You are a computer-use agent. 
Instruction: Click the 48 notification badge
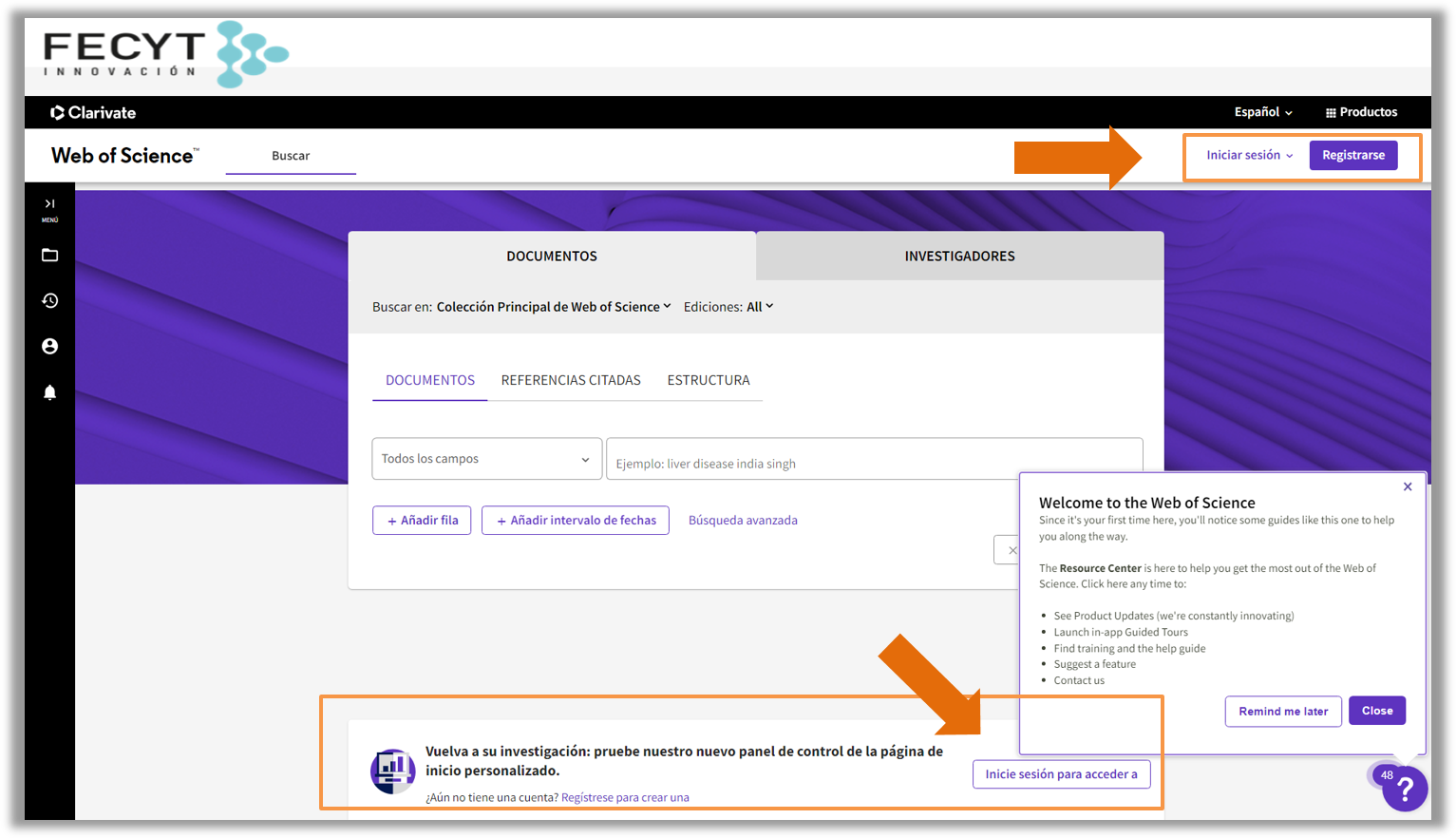pos(1387,775)
